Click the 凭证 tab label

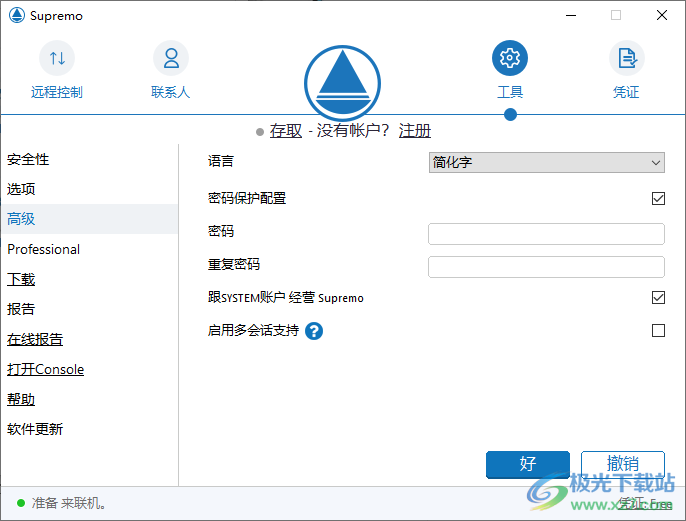pos(626,92)
